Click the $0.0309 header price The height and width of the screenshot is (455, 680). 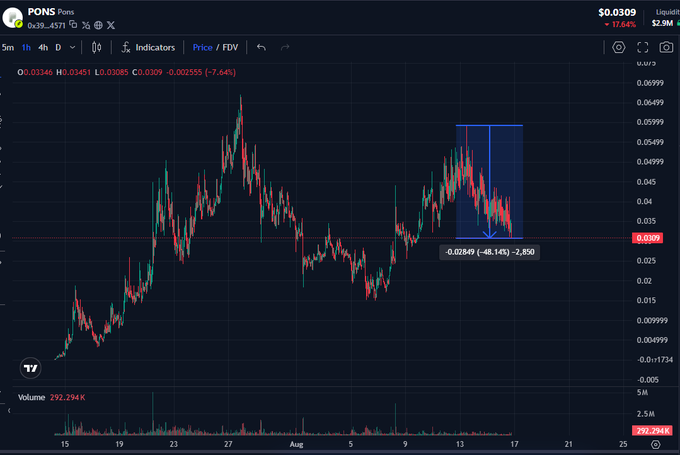[617, 13]
